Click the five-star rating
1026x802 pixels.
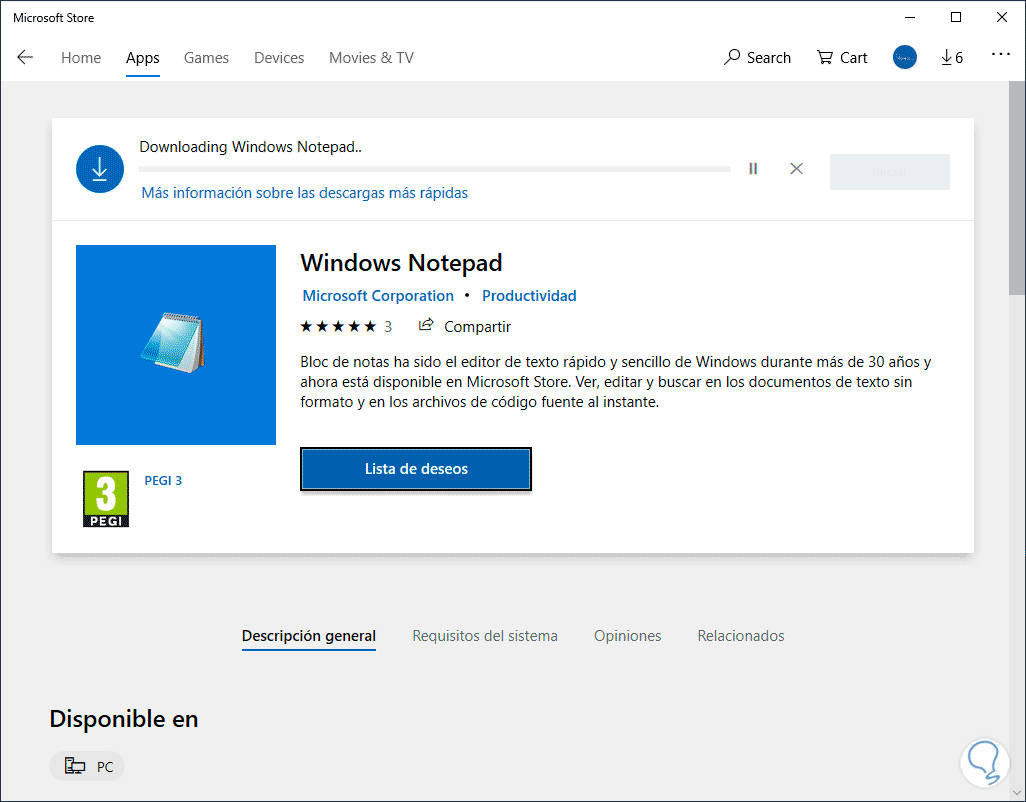[338, 326]
